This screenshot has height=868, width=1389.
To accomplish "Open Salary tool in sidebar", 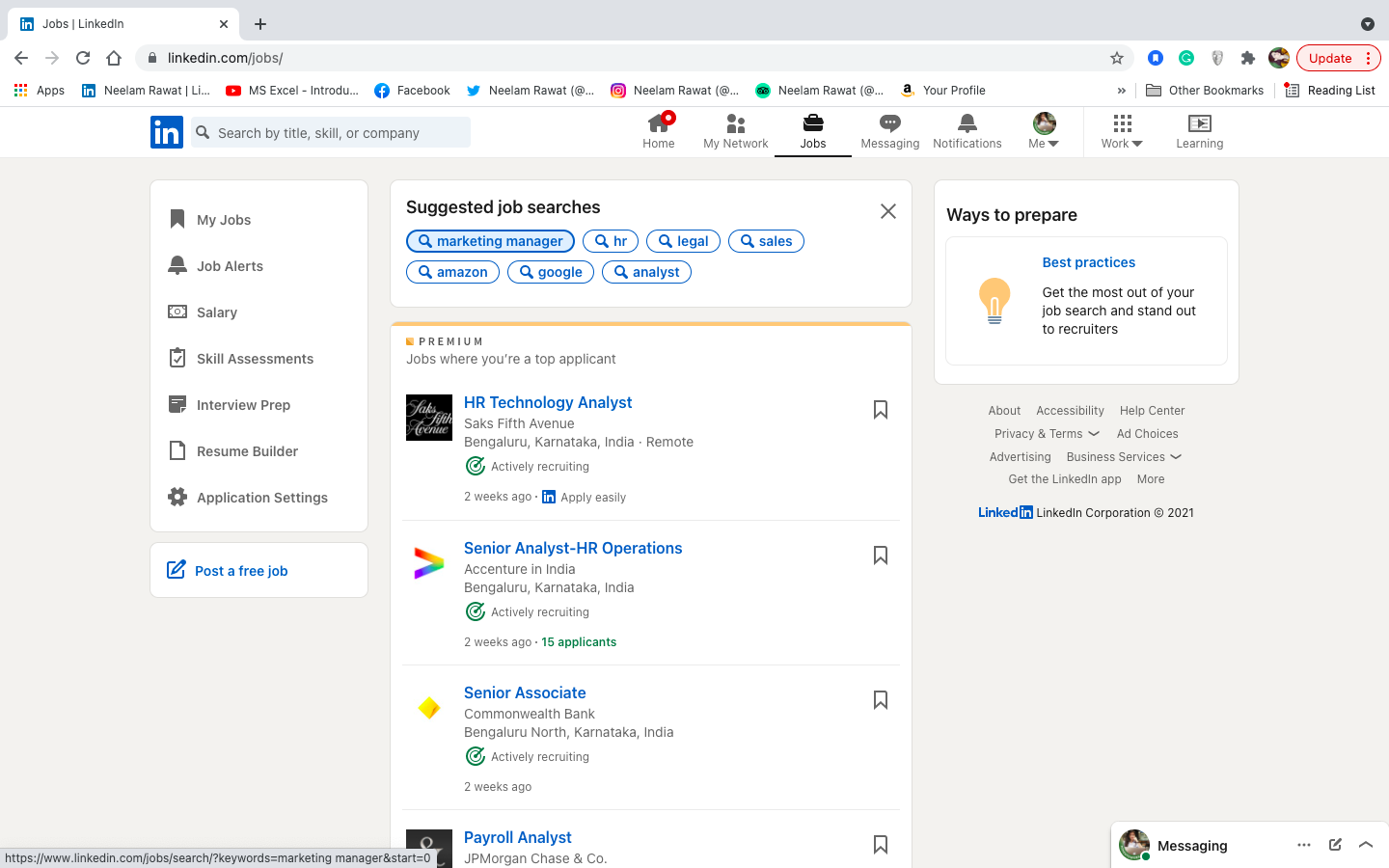I will [x=203, y=312].
